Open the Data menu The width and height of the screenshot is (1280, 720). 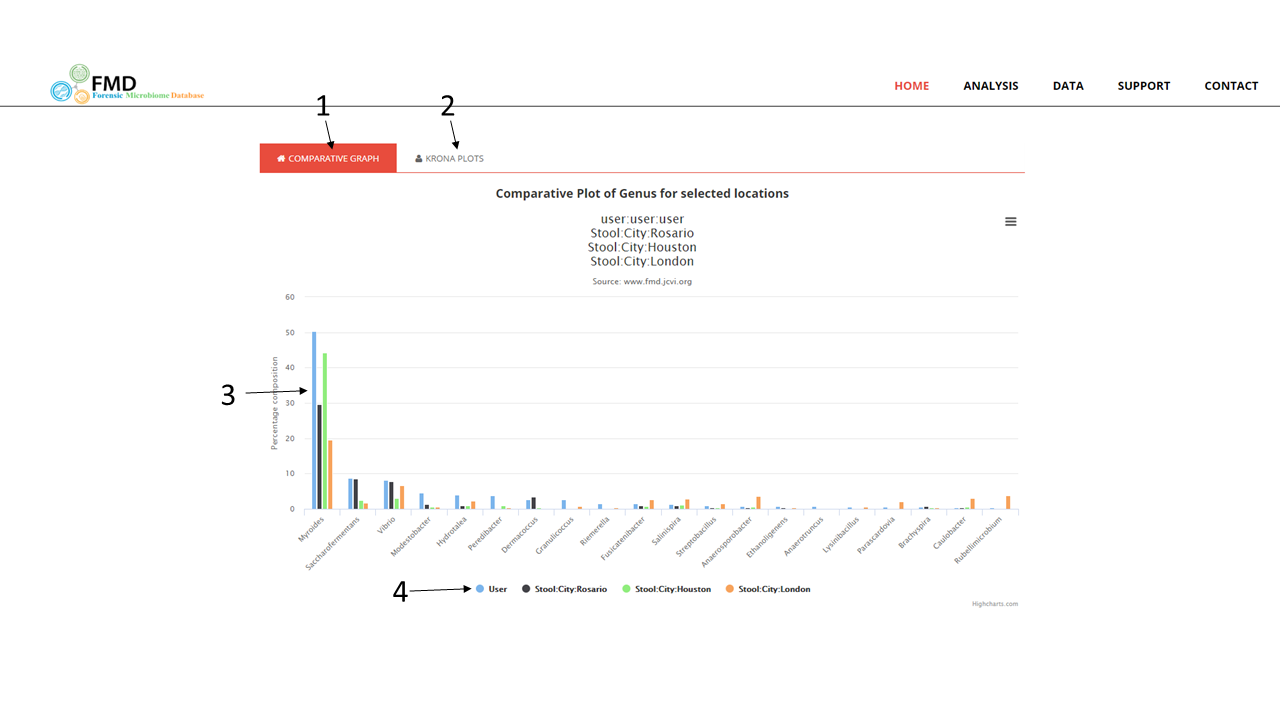click(x=1068, y=86)
